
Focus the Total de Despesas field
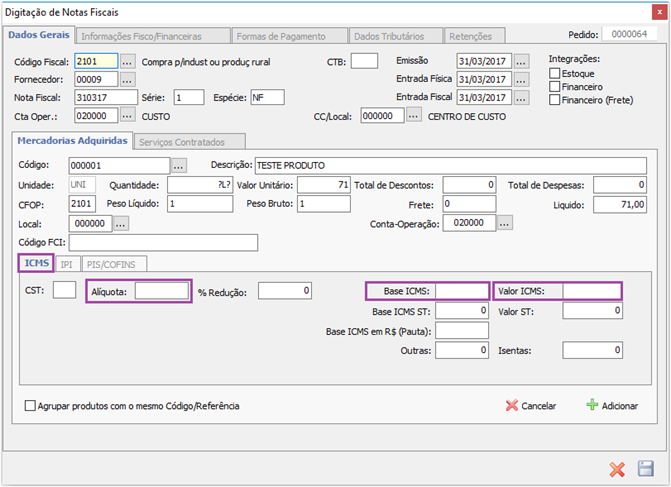[x=620, y=185]
